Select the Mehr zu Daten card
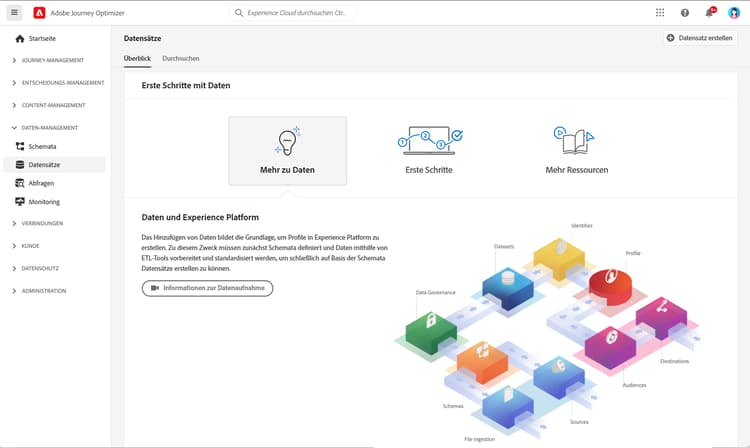Image resolution: width=750 pixels, height=448 pixels. pos(287,151)
